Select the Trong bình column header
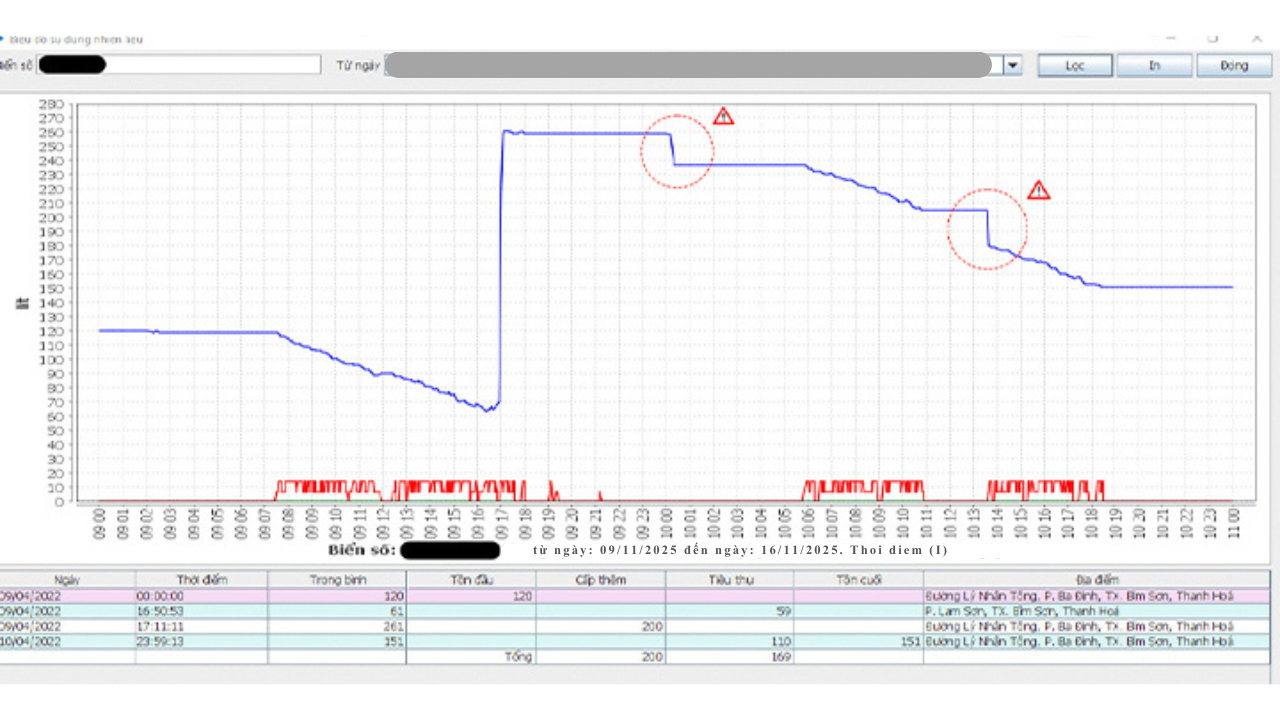1280x720 pixels. (337, 579)
